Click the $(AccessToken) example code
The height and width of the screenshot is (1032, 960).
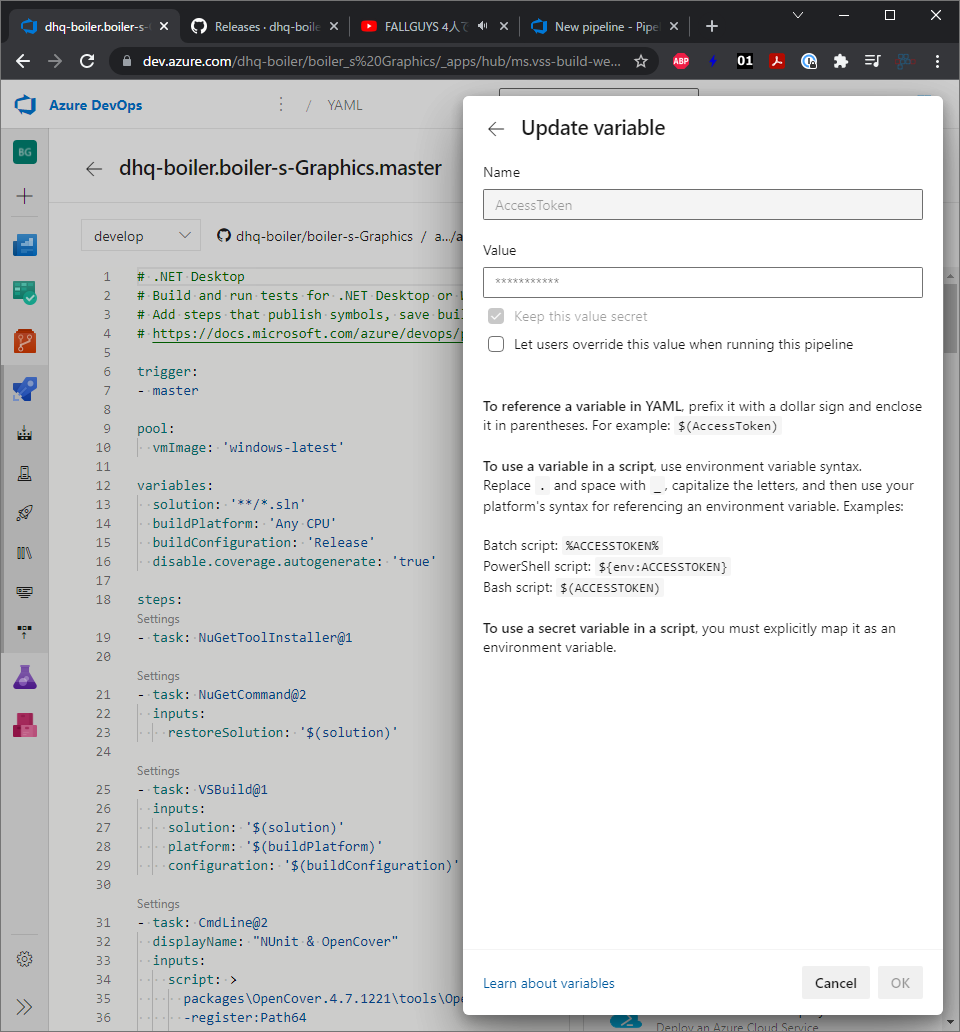coord(728,426)
